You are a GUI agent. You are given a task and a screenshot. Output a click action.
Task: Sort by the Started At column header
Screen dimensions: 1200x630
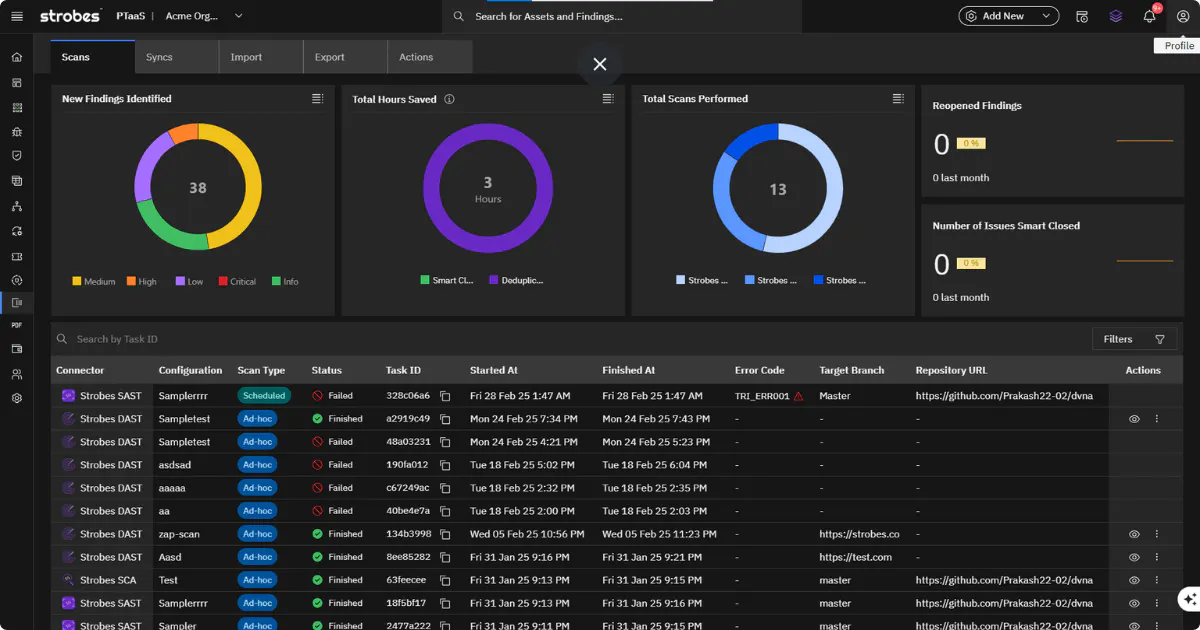(x=494, y=370)
